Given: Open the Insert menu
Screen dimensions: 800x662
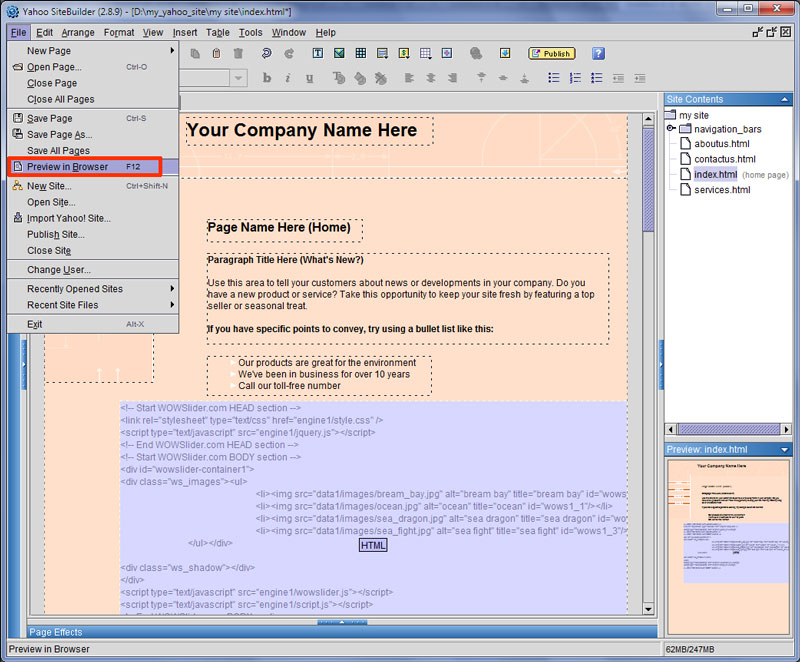Looking at the screenshot, I should (185, 33).
